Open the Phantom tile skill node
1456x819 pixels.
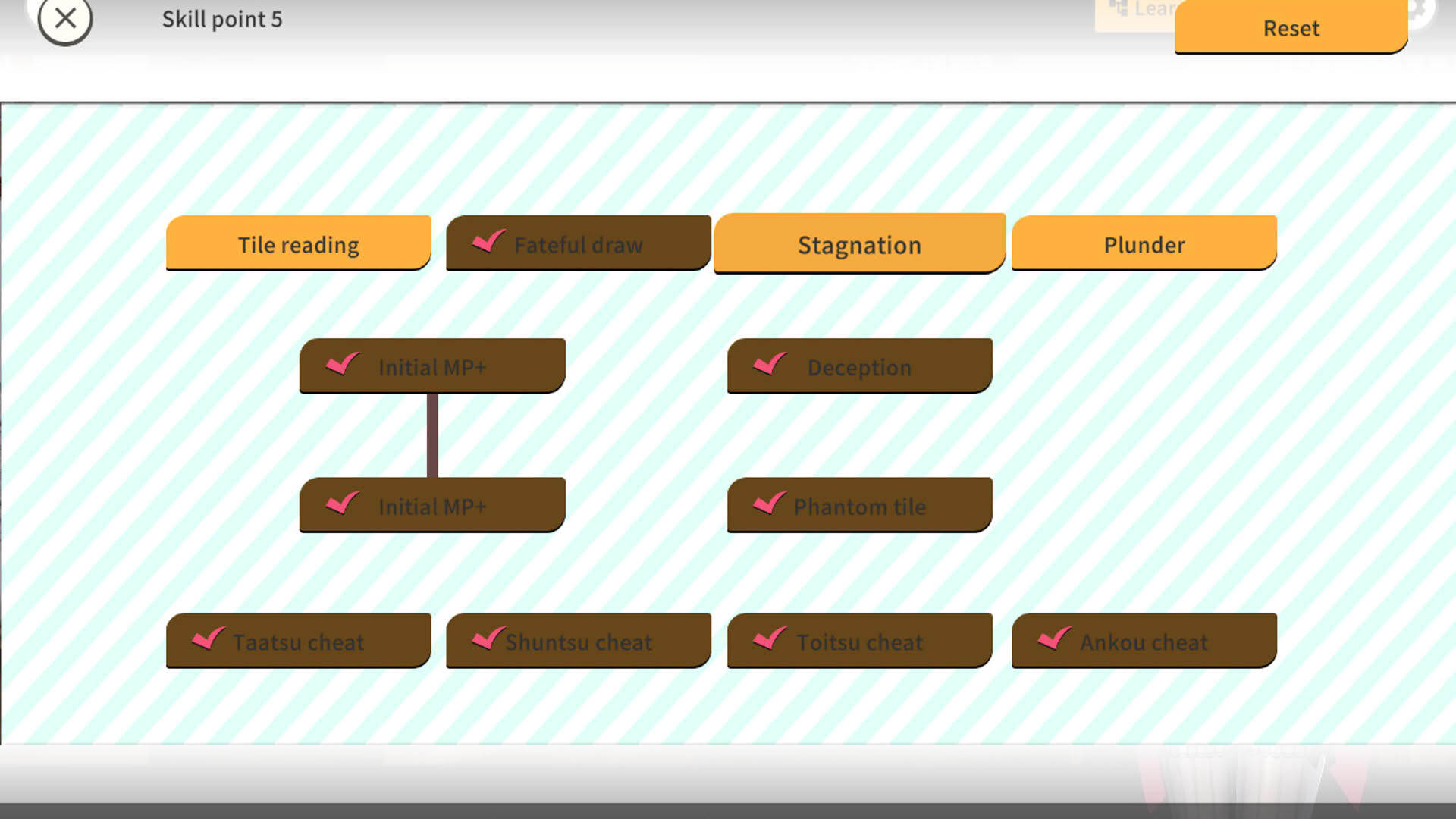click(x=860, y=505)
